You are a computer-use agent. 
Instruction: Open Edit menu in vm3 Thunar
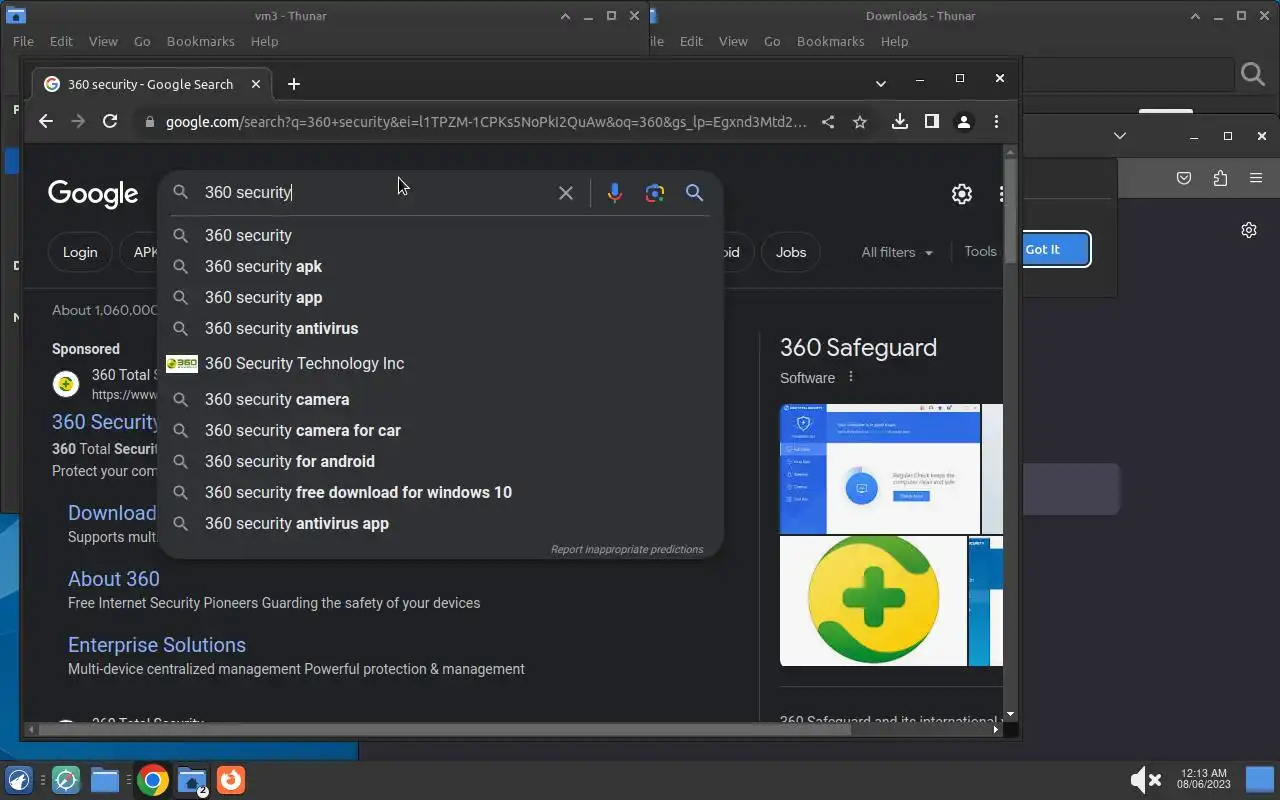[61, 41]
